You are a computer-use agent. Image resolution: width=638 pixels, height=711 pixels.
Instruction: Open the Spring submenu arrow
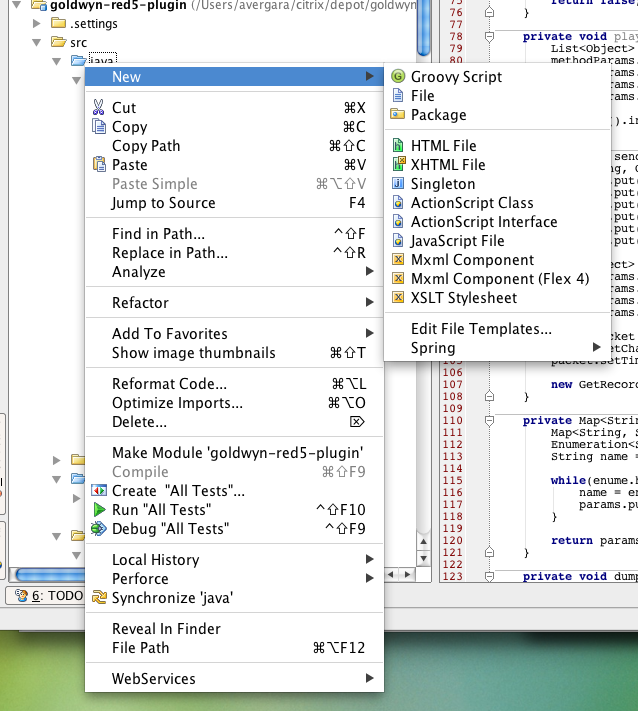coord(597,347)
